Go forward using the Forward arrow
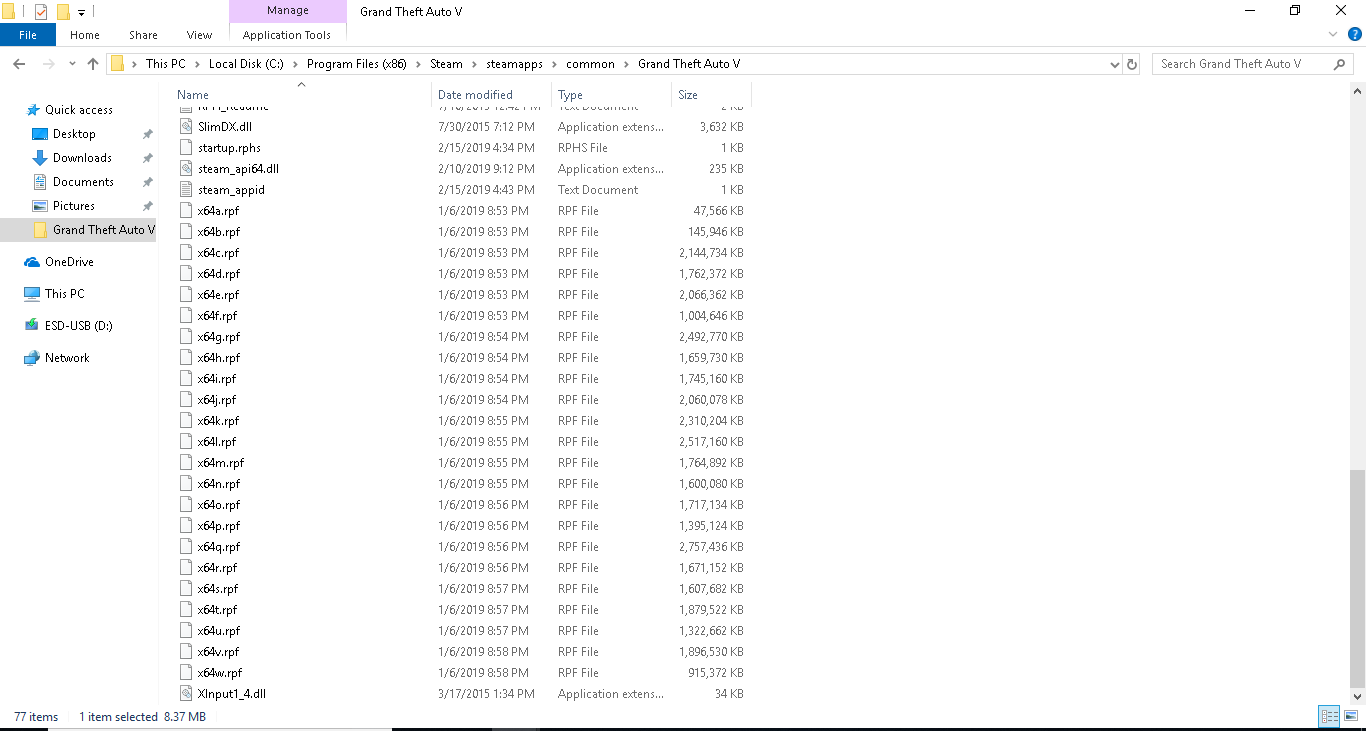Screen dimensions: 1366x731 (46, 64)
